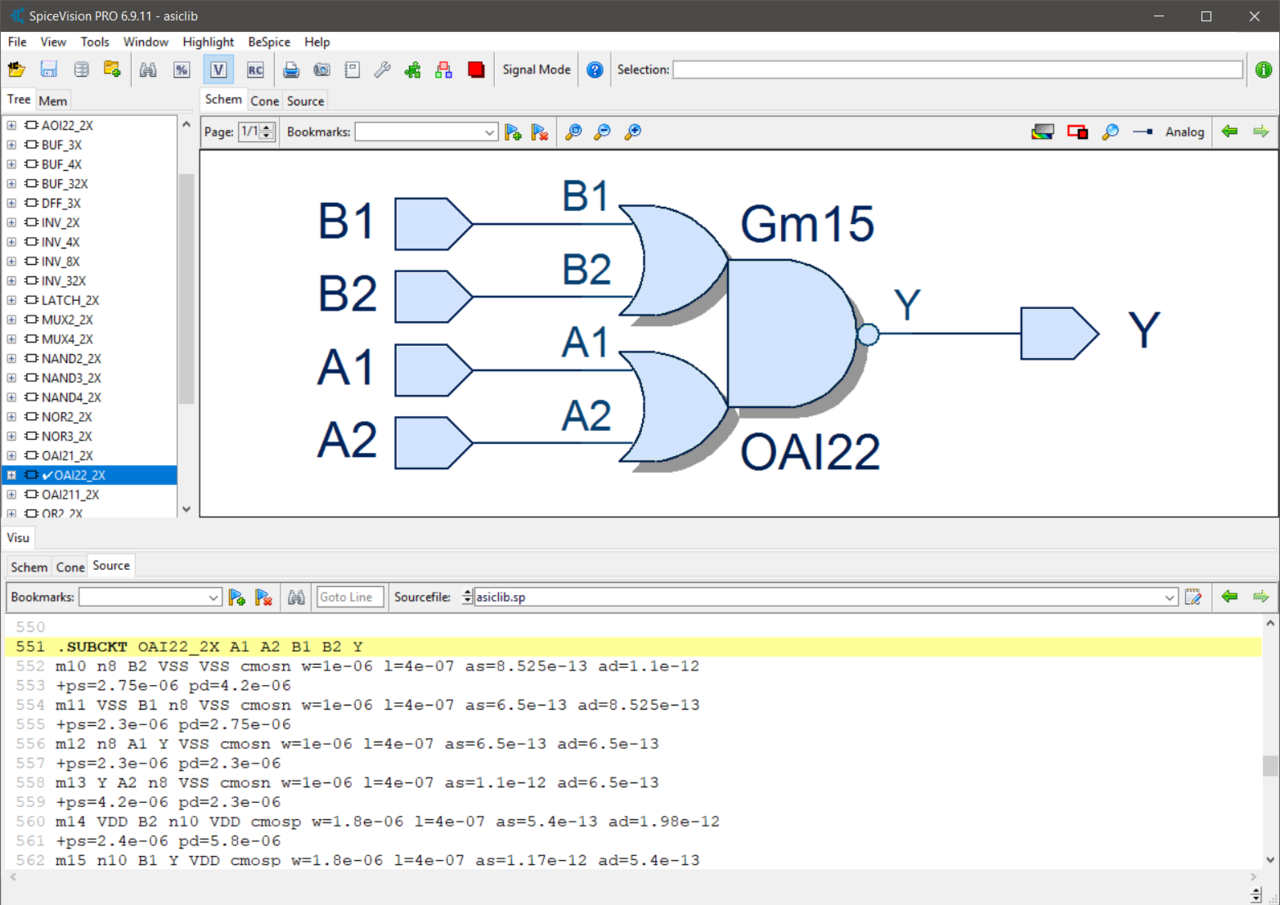The image size is (1280, 905).
Task: Toggle the RC parasitic display button
Action: (x=255, y=70)
